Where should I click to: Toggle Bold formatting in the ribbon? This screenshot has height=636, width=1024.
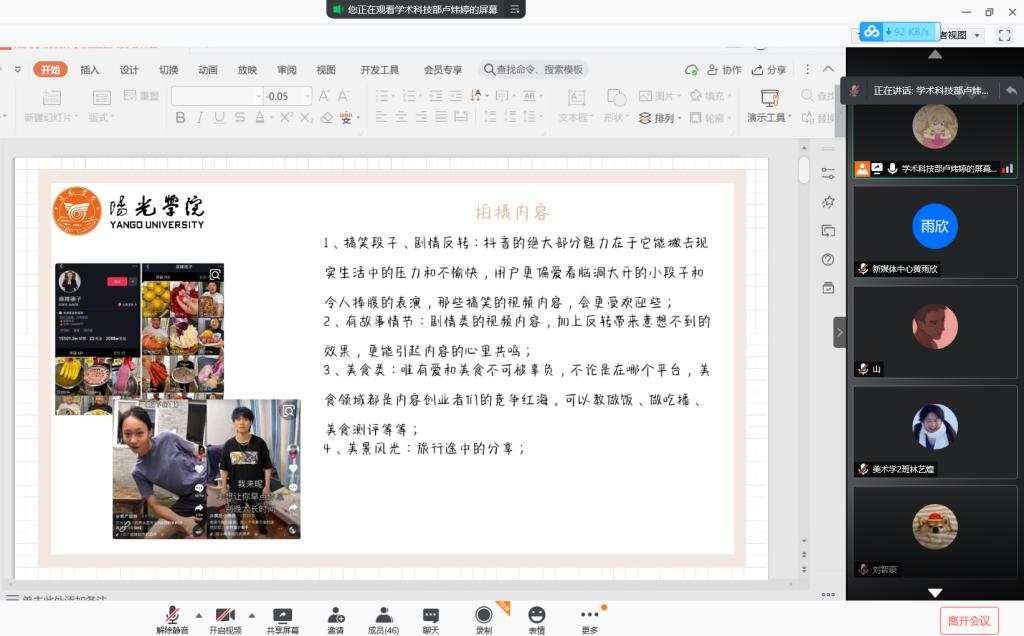point(181,118)
